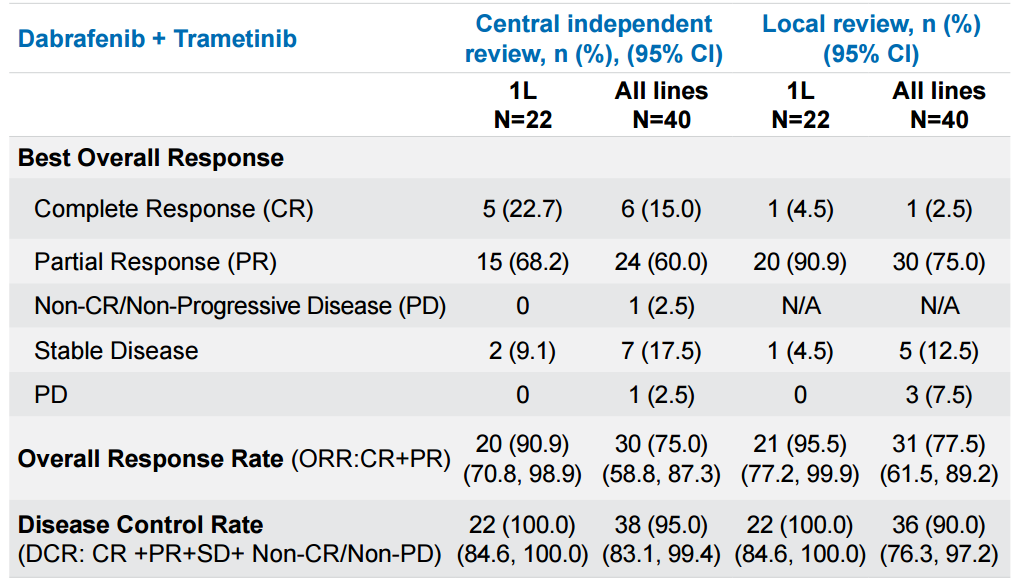This screenshot has height=586, width=1036.
Task: Click the "Stable Disease" row label
Action: click(x=116, y=351)
